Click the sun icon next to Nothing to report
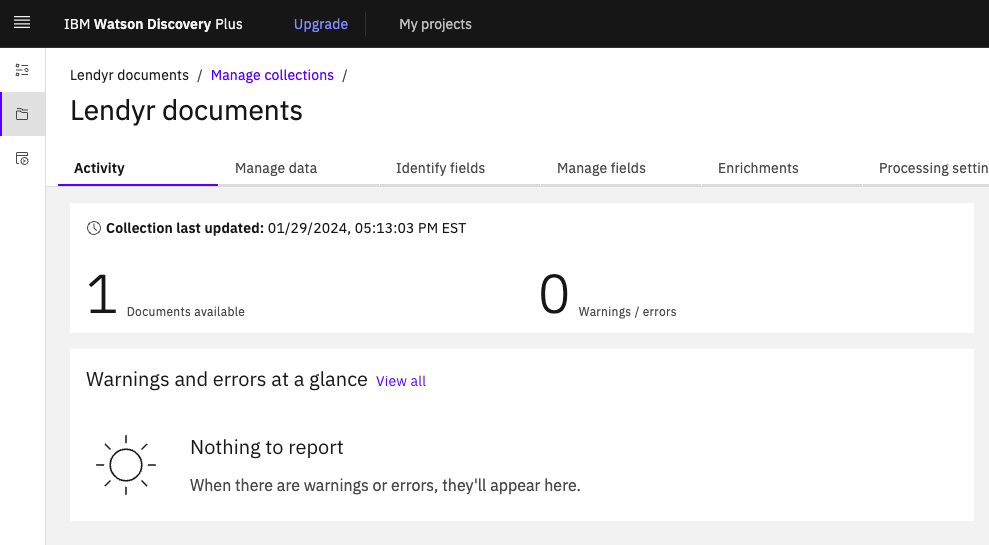The image size is (989, 545). click(126, 465)
